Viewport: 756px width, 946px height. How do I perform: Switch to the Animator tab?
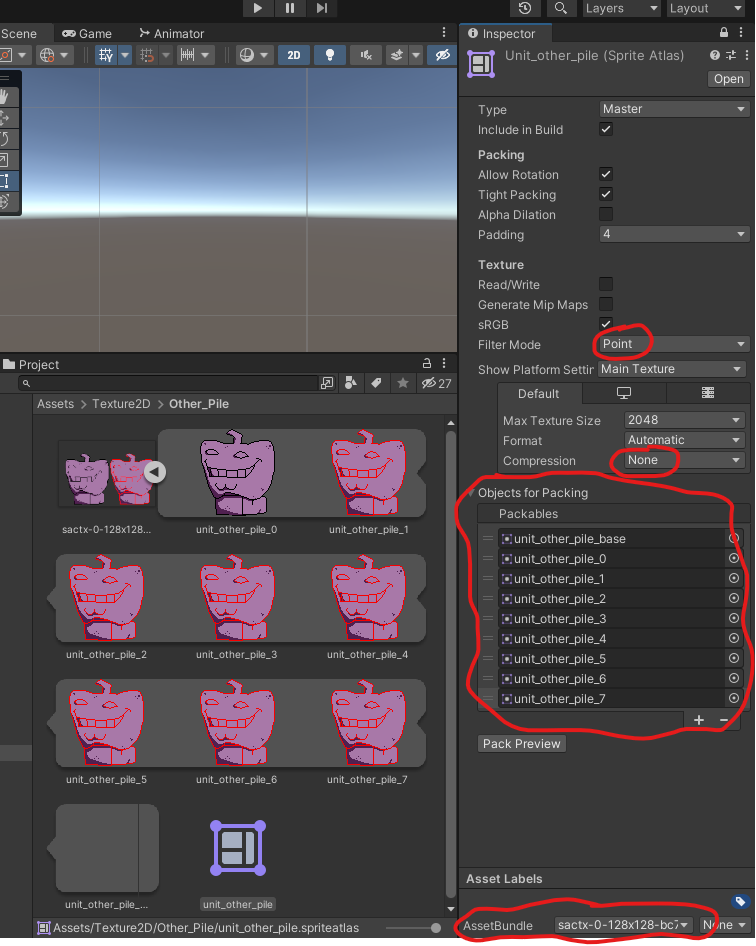[x=171, y=33]
